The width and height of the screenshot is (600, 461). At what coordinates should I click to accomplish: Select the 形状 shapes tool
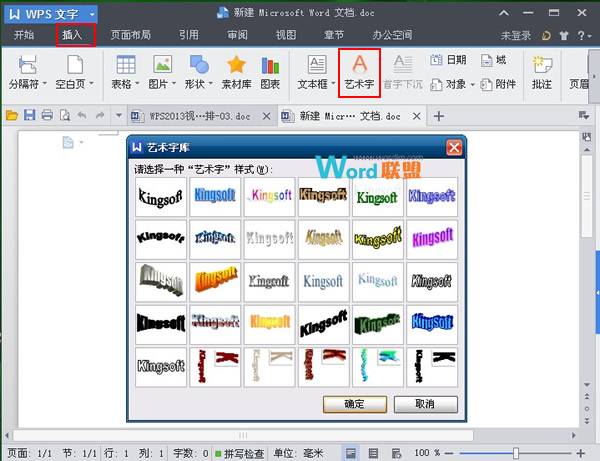[199, 64]
